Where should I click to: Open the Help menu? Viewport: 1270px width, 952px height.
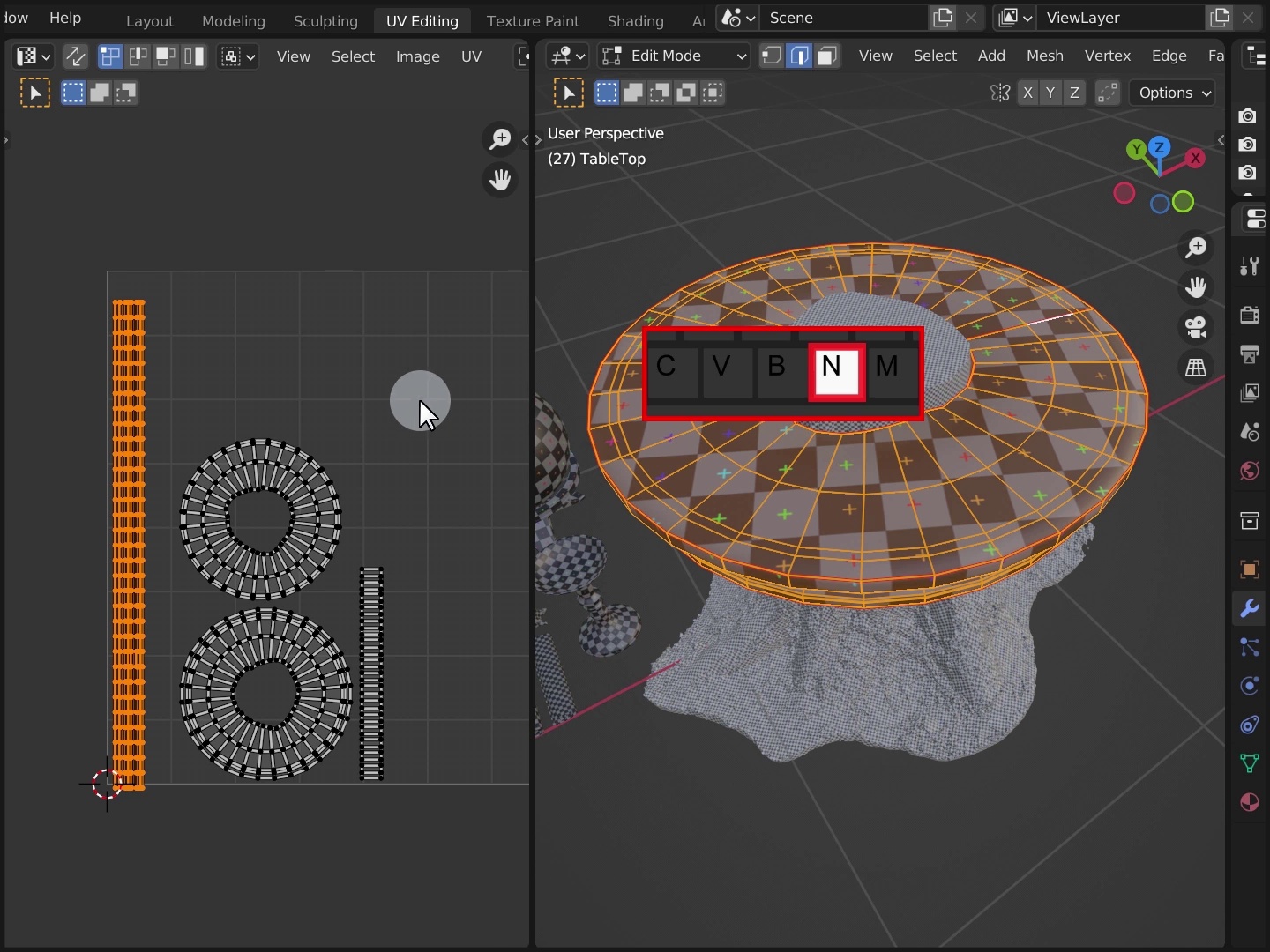[x=65, y=18]
